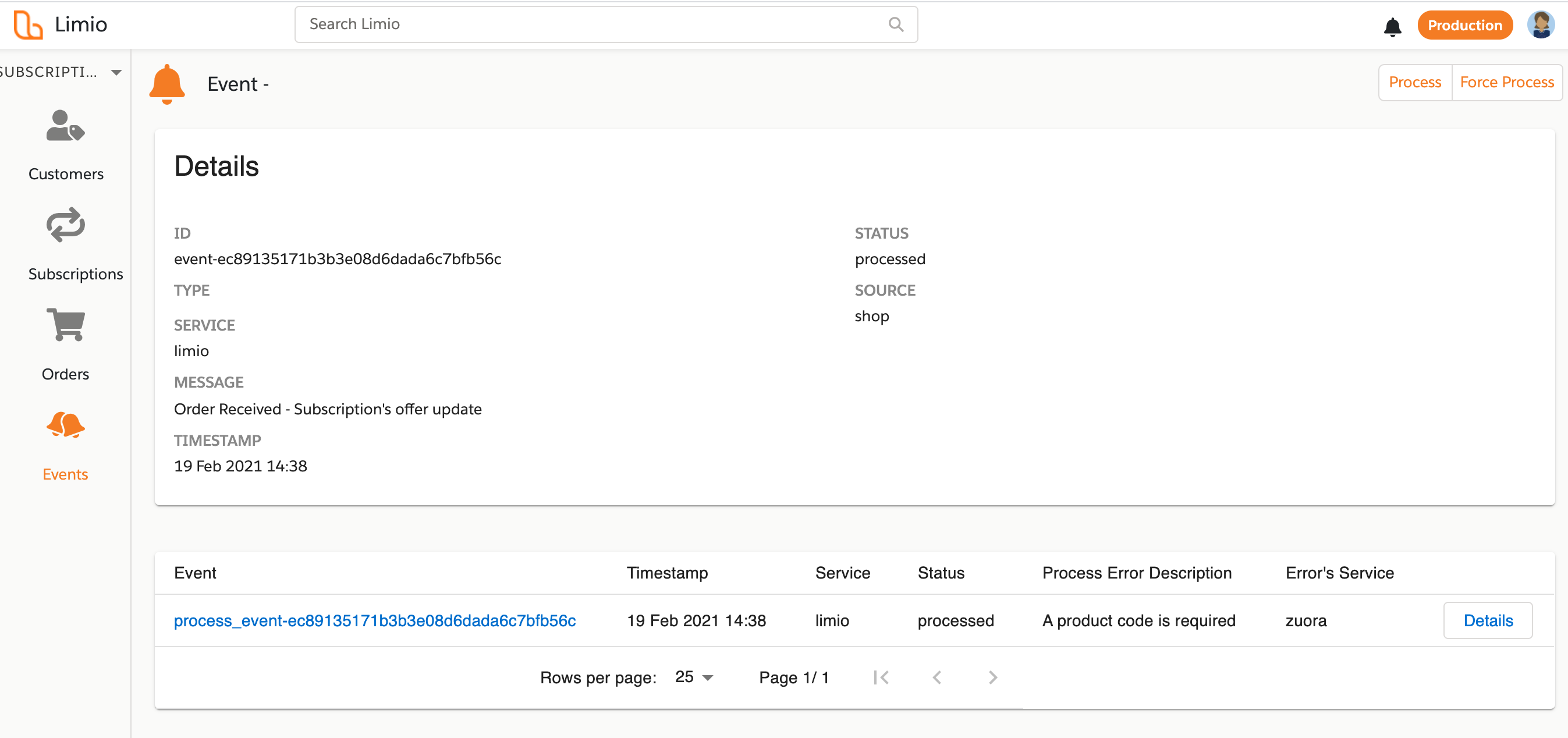Viewport: 1568px width, 738px height.
Task: Click the table row timestamp cell
Action: click(x=696, y=620)
